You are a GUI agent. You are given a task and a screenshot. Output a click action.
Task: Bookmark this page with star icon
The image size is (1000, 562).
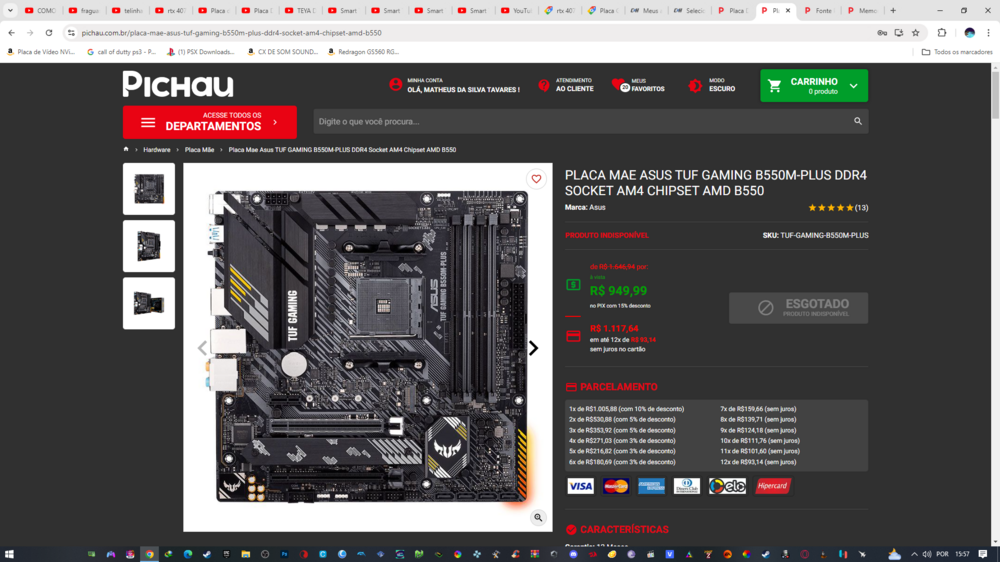915,32
